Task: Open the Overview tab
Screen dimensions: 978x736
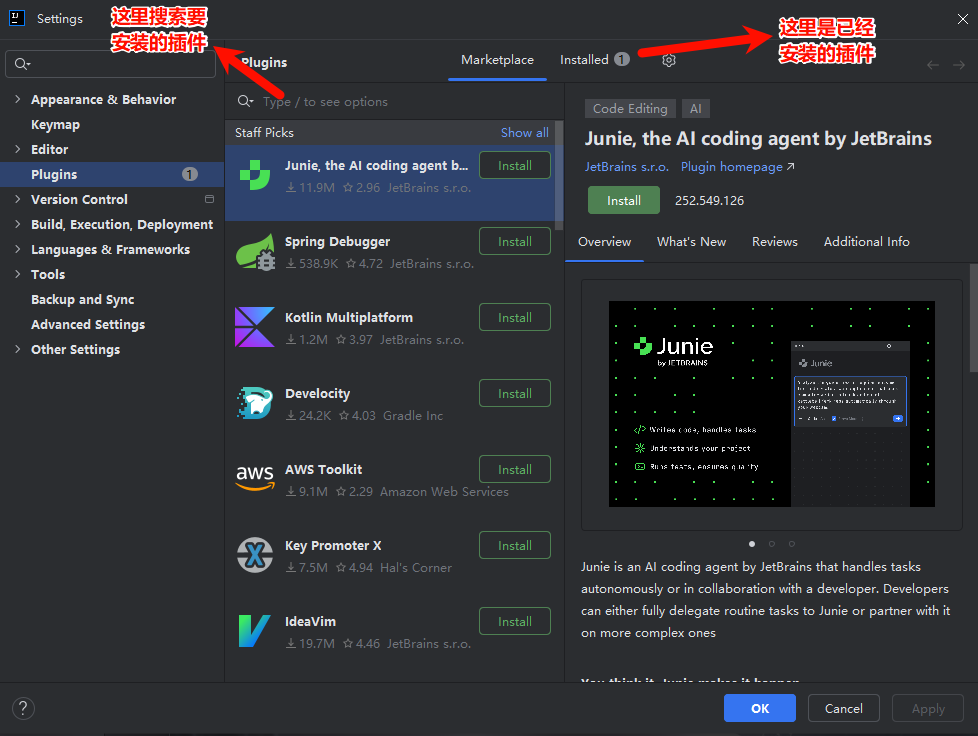Action: 604,242
